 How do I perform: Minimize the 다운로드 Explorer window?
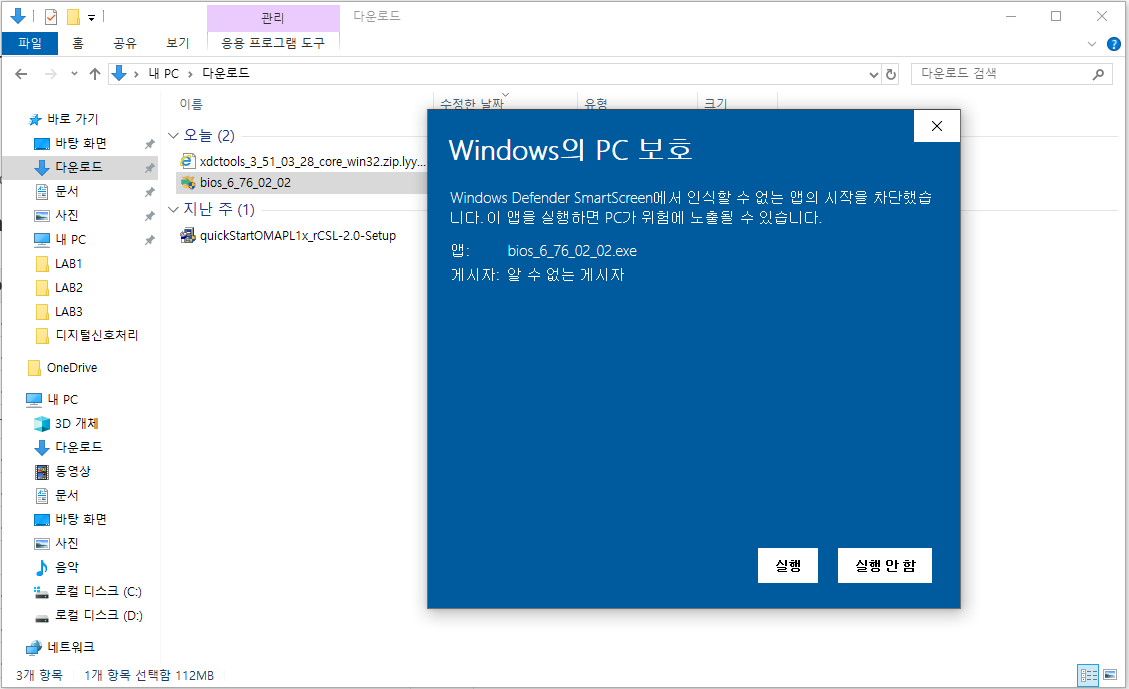pyautogui.click(x=1011, y=16)
